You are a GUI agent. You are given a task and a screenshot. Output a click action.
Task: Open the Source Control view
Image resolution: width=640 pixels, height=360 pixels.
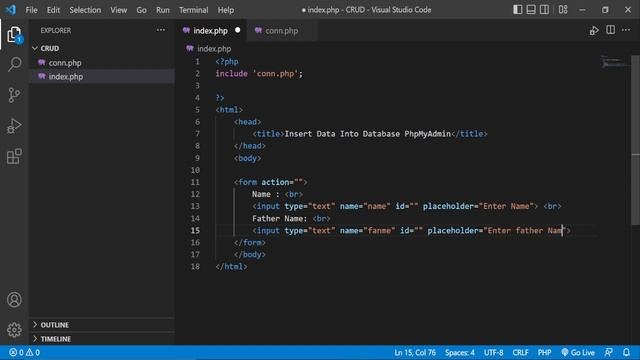point(14,95)
